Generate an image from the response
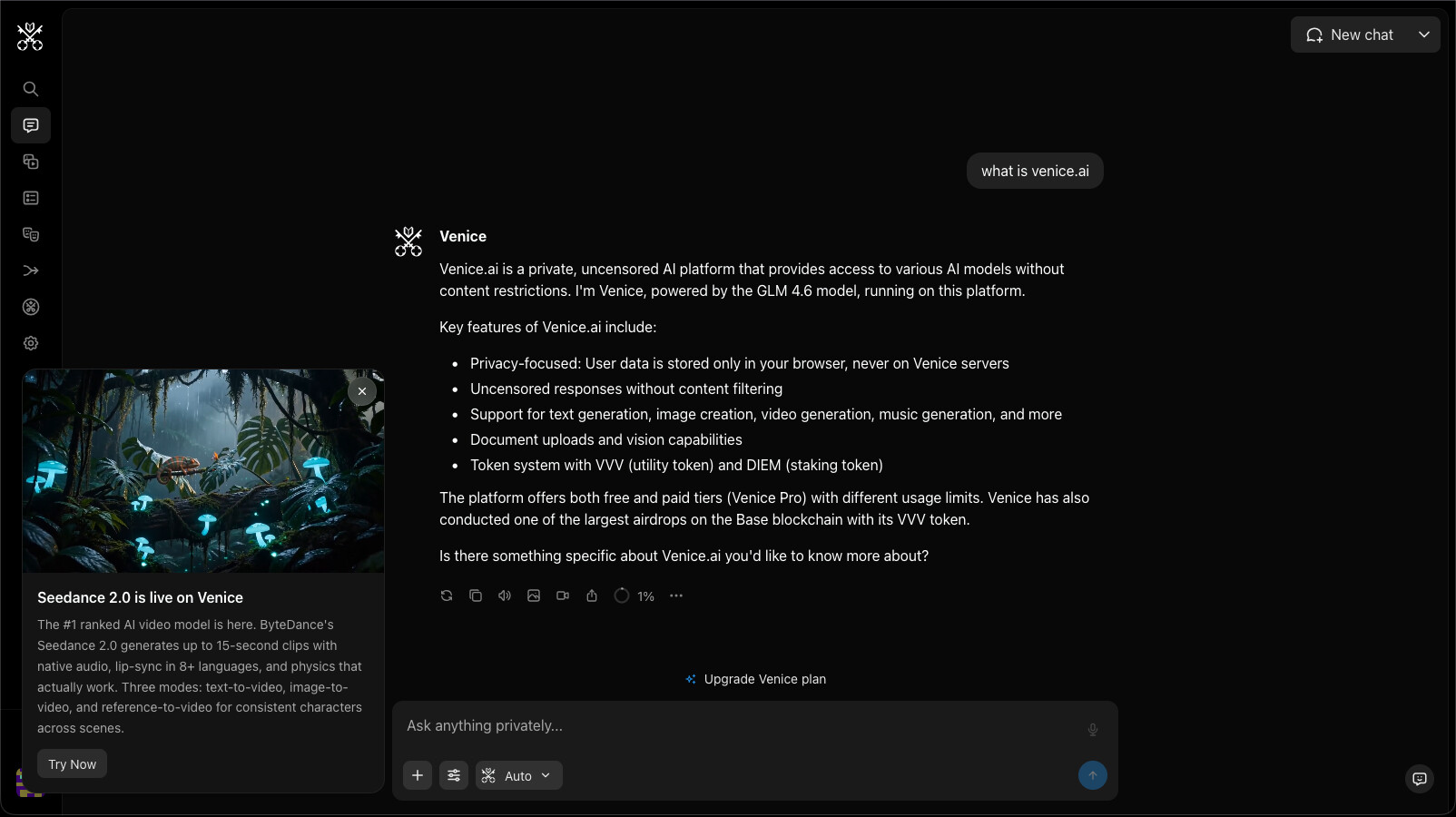 pos(534,596)
